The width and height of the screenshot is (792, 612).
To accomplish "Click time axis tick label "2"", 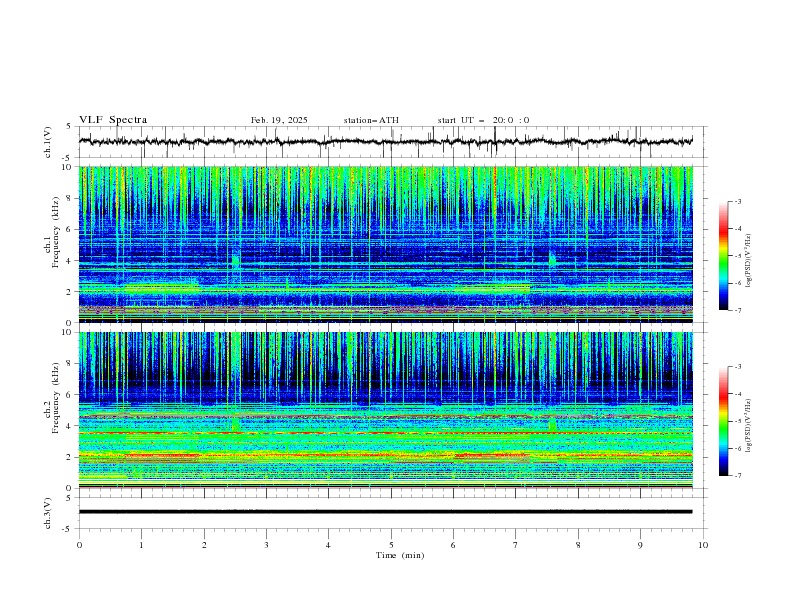I will (x=204, y=545).
